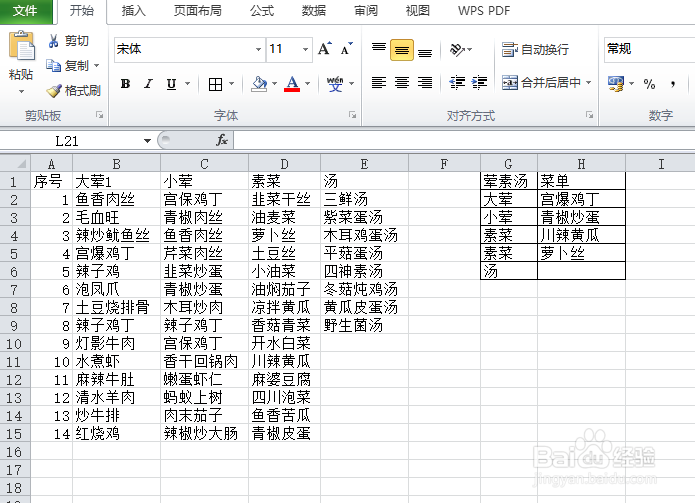
Task: Align text left
Action: pyautogui.click(x=379, y=83)
